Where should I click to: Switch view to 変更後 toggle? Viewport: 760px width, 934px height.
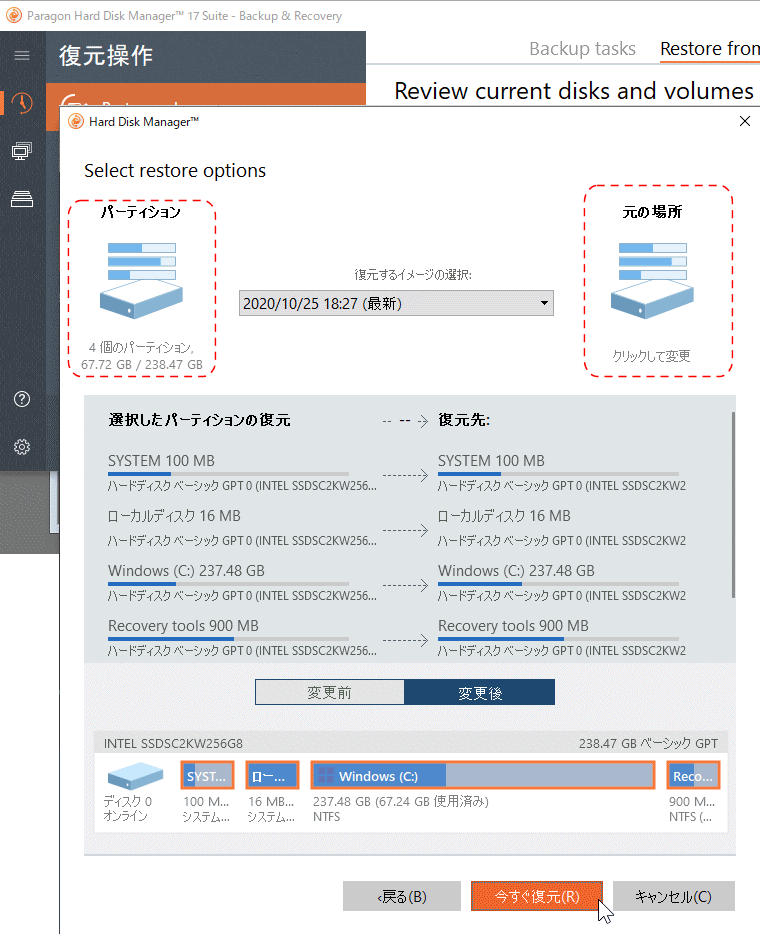pos(479,692)
